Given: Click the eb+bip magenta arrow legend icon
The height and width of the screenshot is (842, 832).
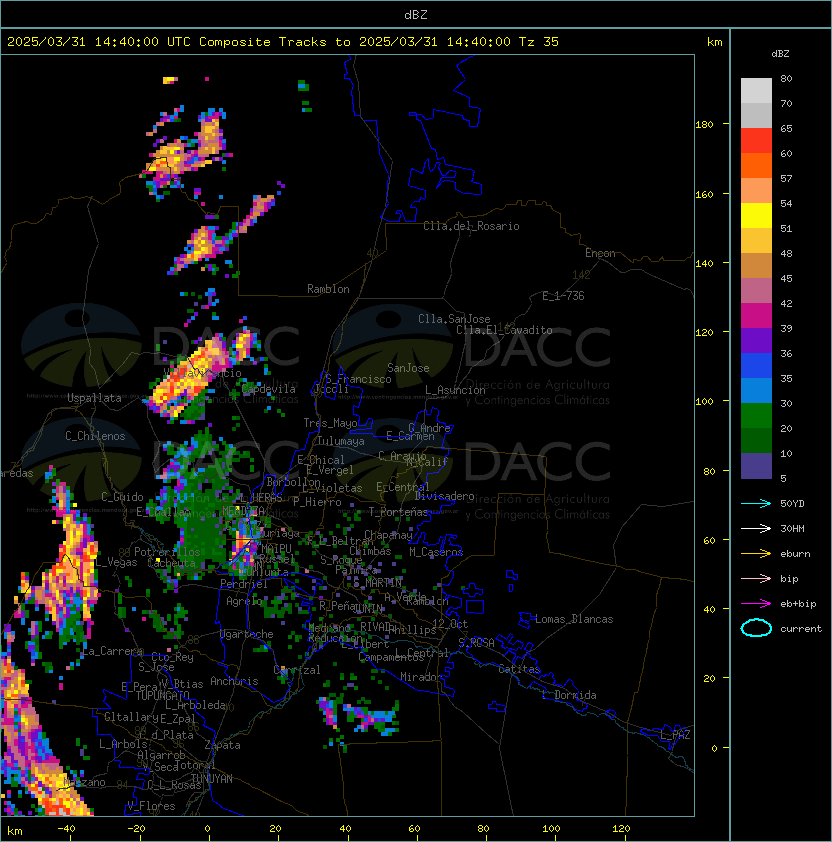Looking at the screenshot, I should [756, 604].
